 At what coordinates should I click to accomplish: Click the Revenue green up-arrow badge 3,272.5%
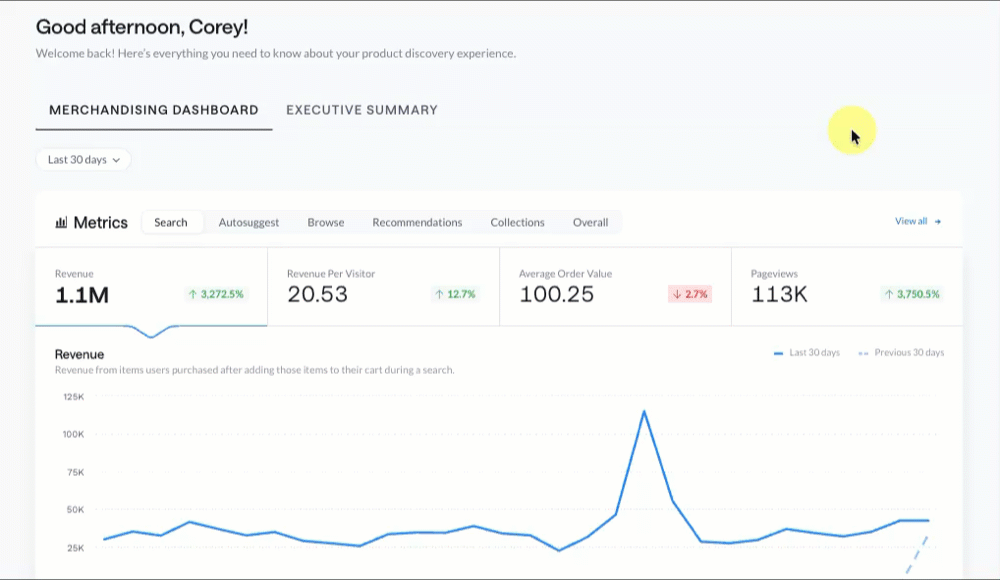pyautogui.click(x=216, y=294)
